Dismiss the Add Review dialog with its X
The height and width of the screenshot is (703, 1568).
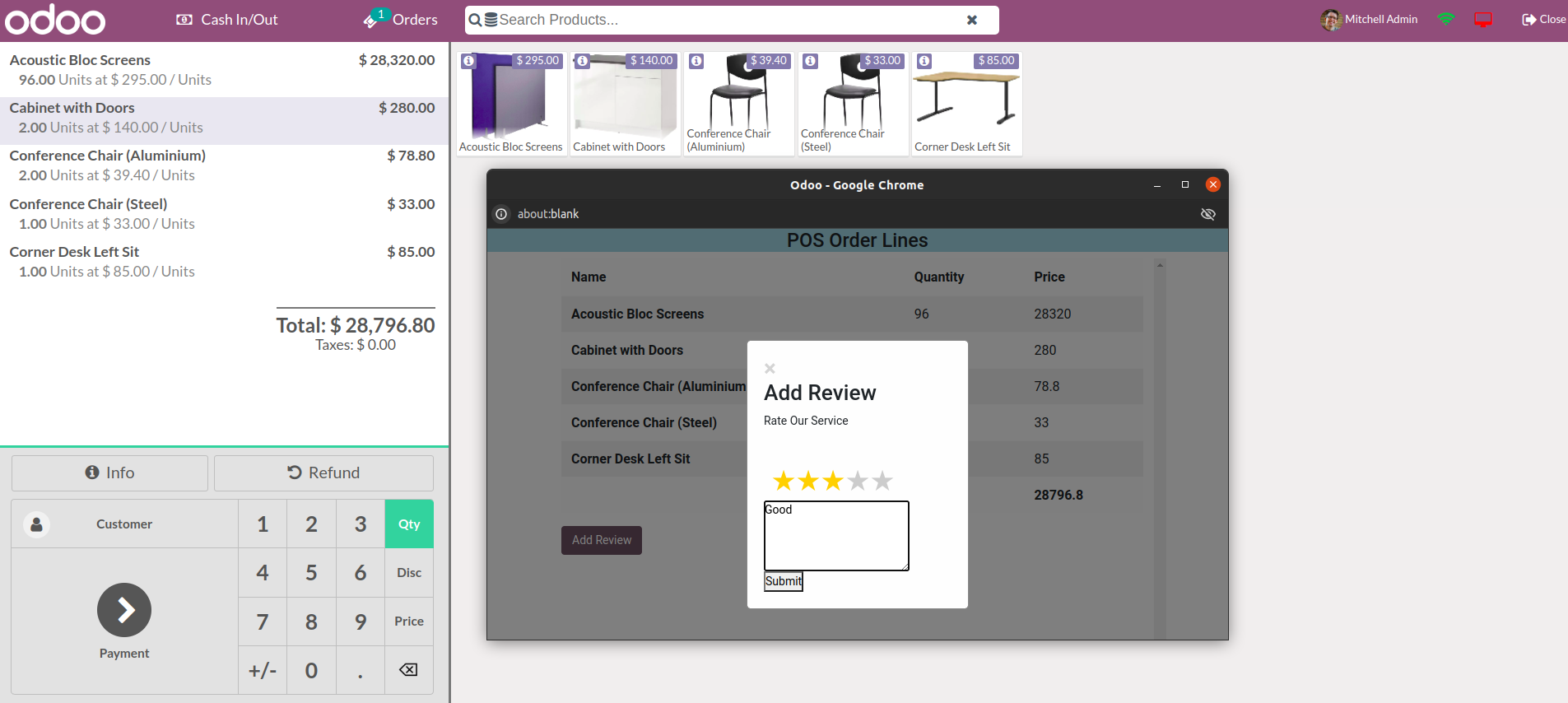[x=770, y=369]
